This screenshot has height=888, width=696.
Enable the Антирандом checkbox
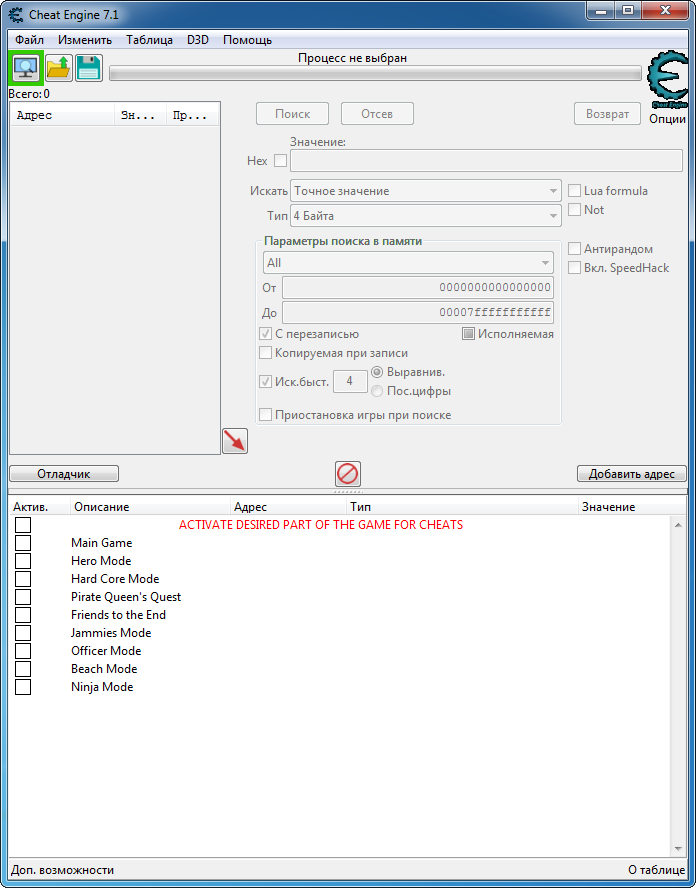[x=574, y=249]
